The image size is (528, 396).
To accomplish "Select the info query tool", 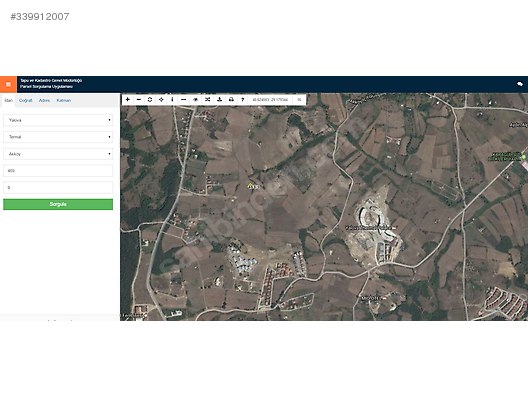I will 172,99.
